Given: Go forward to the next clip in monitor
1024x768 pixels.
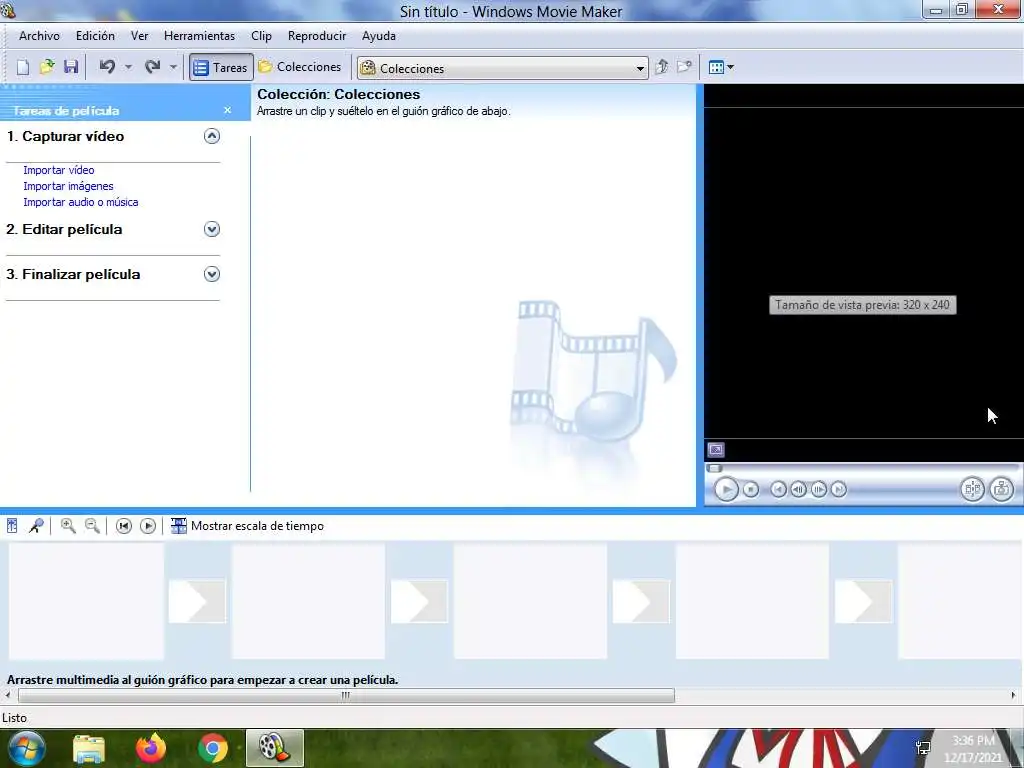Looking at the screenshot, I should pyautogui.click(x=839, y=490).
